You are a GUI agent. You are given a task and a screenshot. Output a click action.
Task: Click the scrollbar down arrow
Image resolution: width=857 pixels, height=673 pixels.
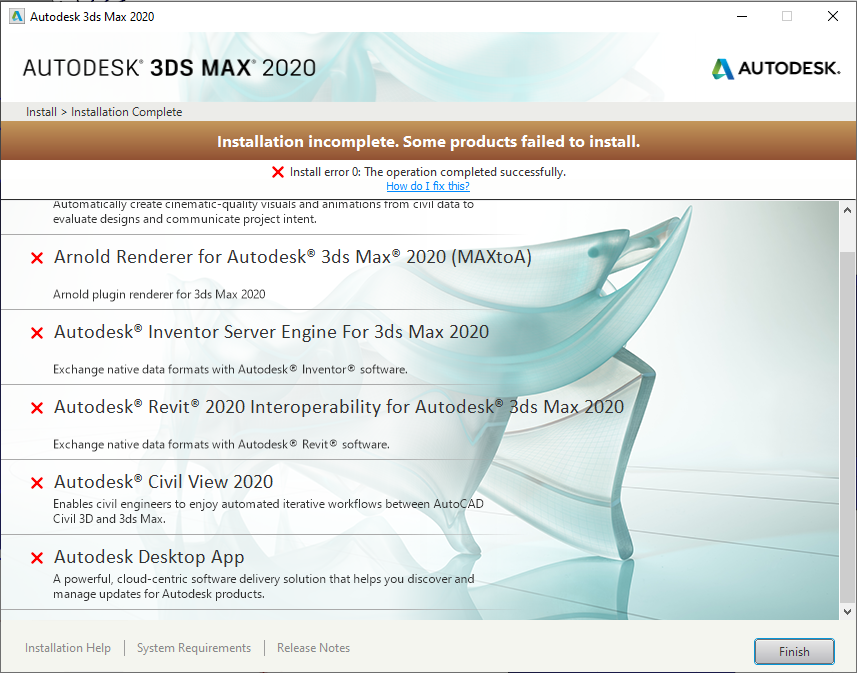(847, 612)
